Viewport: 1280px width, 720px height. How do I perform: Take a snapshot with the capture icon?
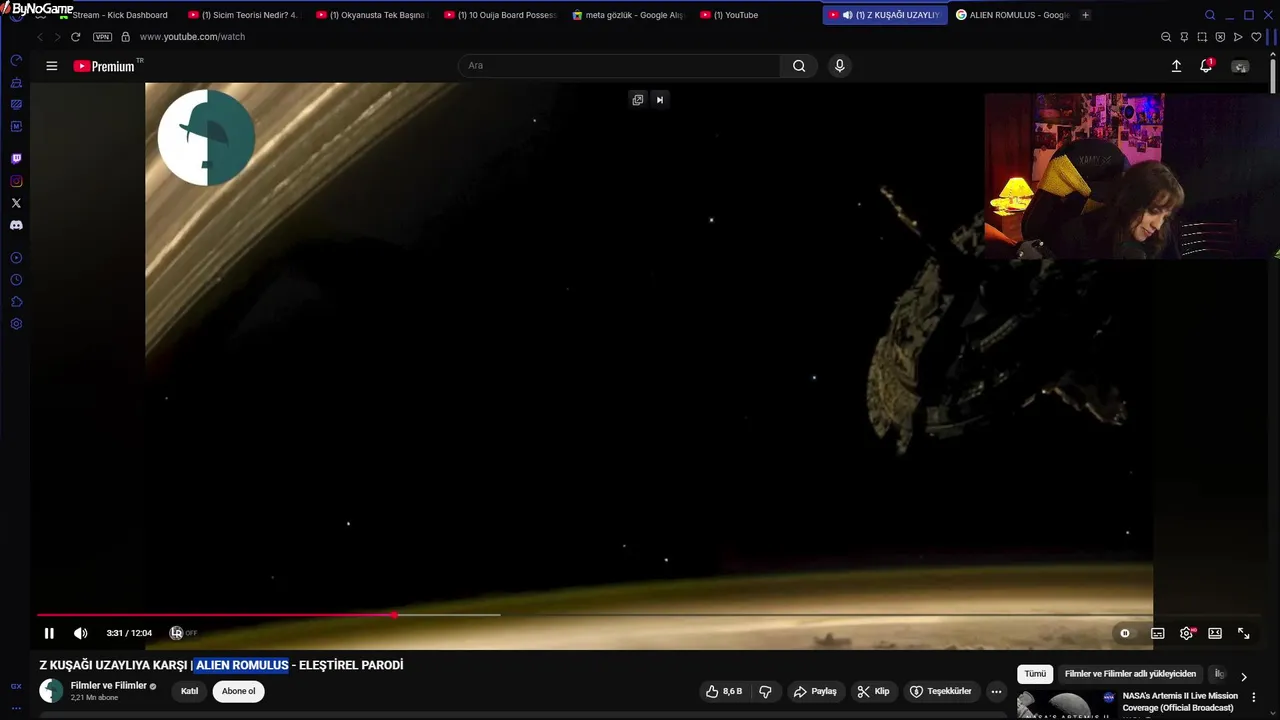1202,37
